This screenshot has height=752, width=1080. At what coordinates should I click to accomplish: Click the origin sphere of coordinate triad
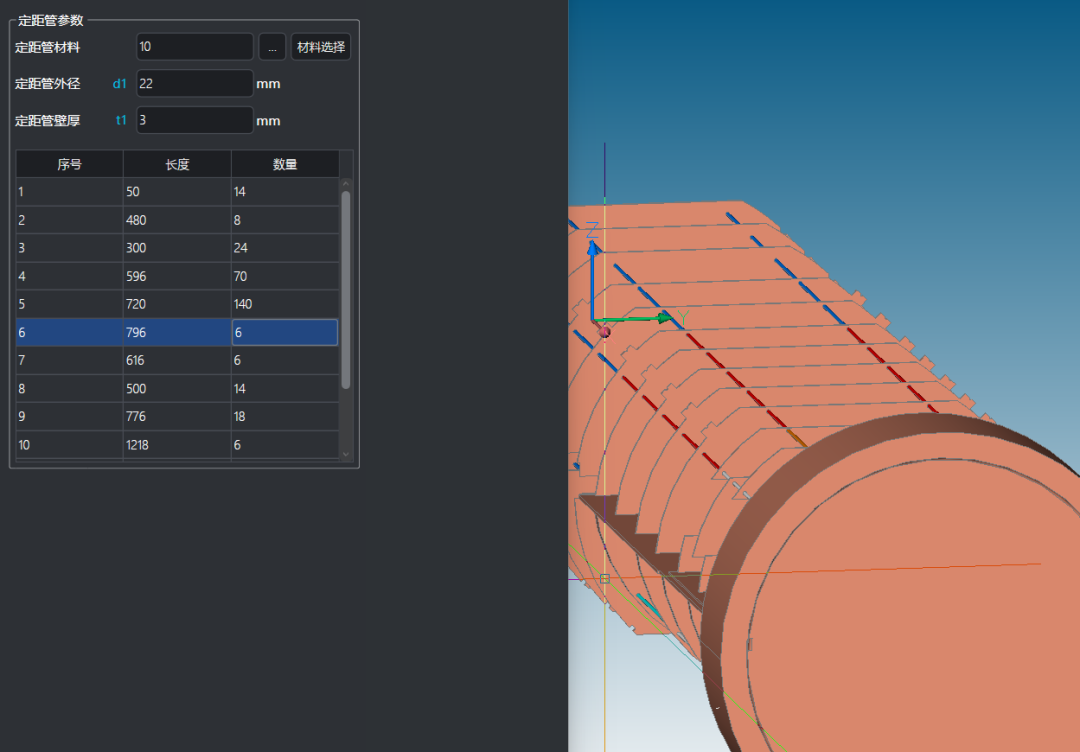605,333
